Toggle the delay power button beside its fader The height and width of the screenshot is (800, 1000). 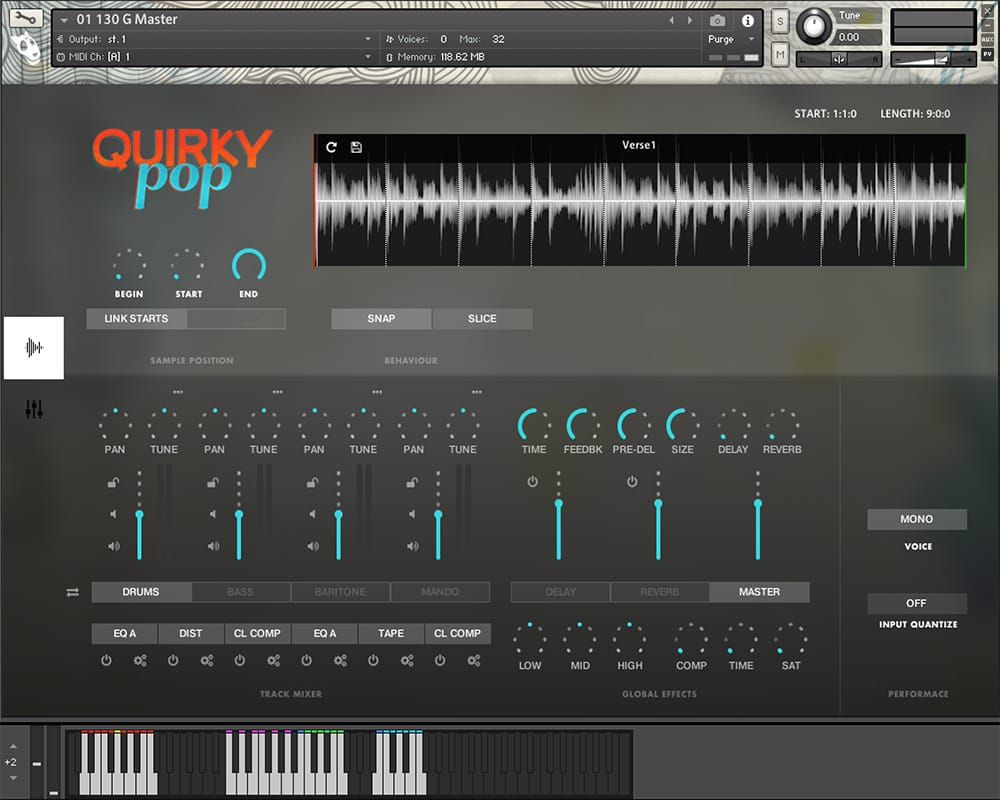pyautogui.click(x=532, y=482)
